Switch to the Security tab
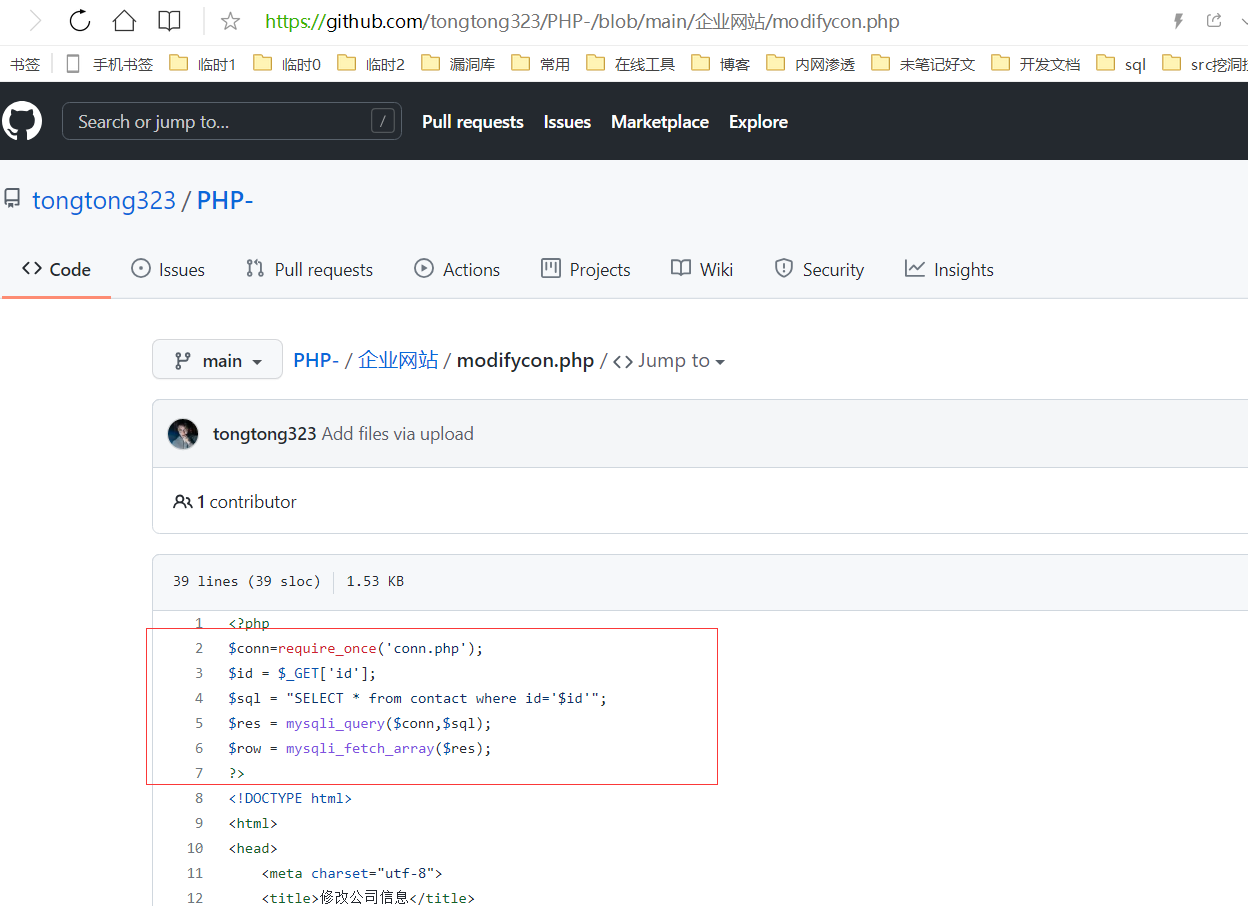Viewport: 1248px width, 906px height. click(x=819, y=269)
